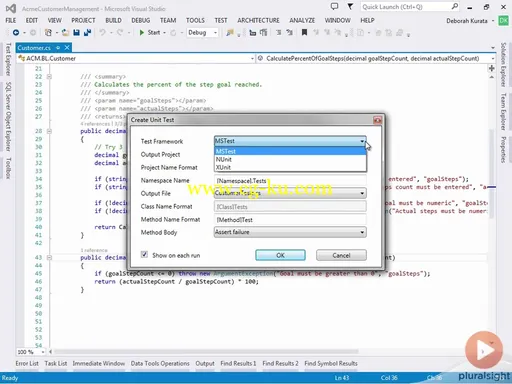512x384 pixels.
Task: Open the Output File dropdown
Action: point(290,193)
